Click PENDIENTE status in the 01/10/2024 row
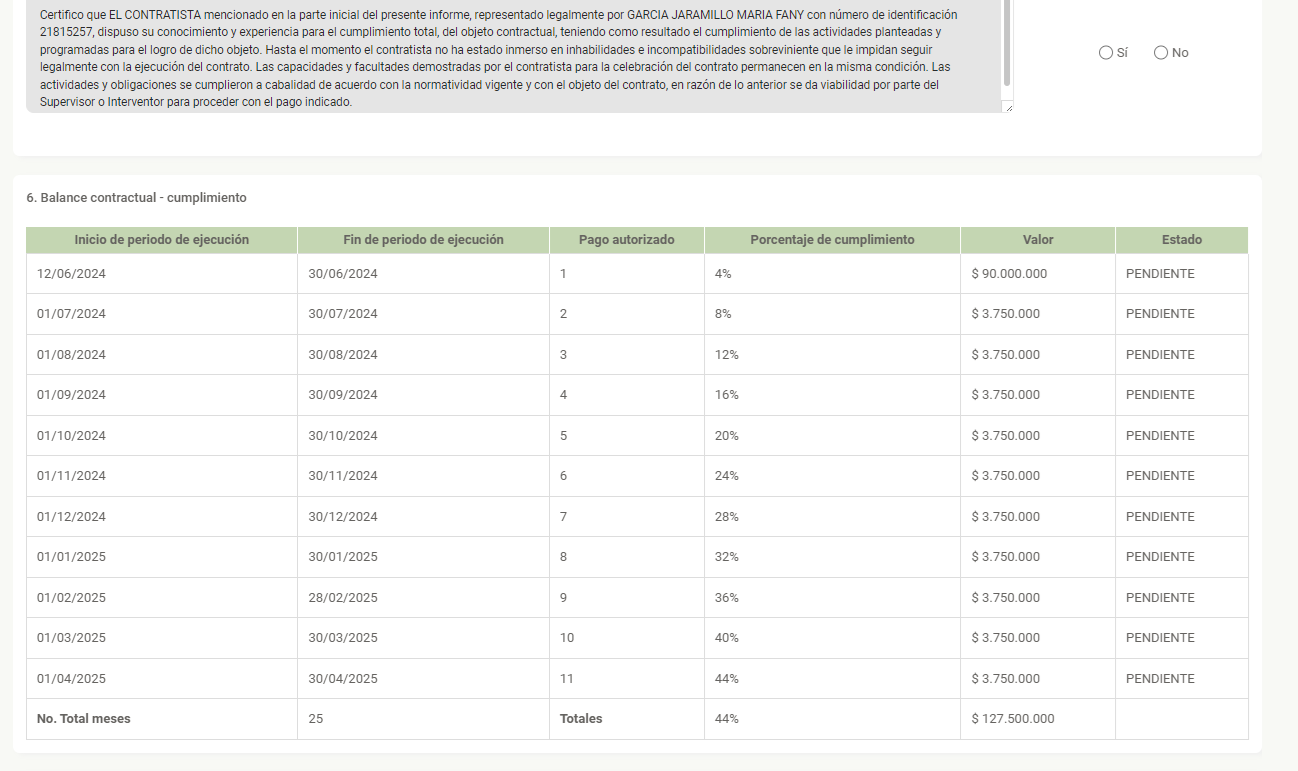The image size is (1298, 771). pos(1182,436)
